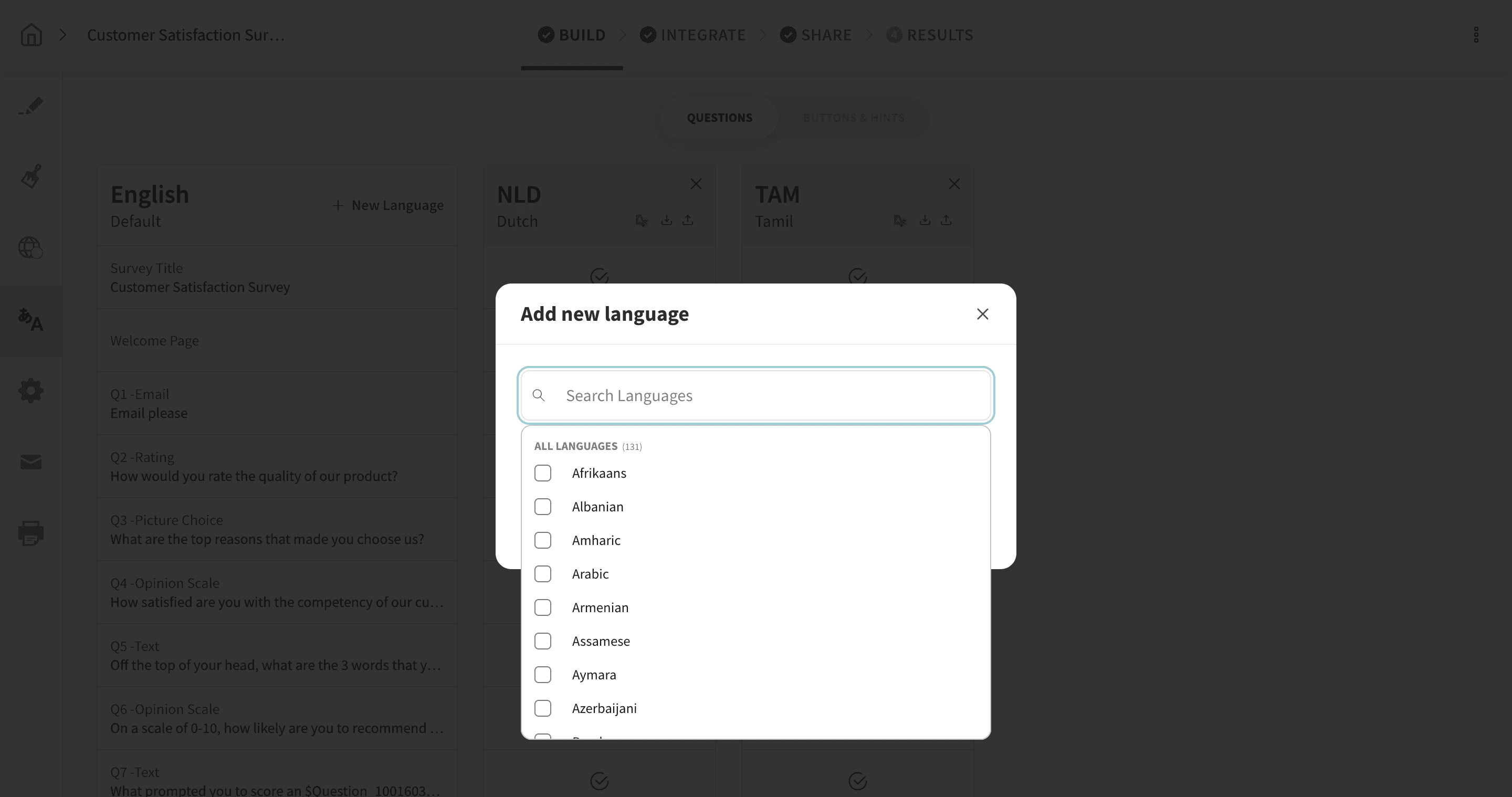Screen dimensions: 1512x797
Task: Click the home icon in breadcrumb
Action: click(x=31, y=35)
